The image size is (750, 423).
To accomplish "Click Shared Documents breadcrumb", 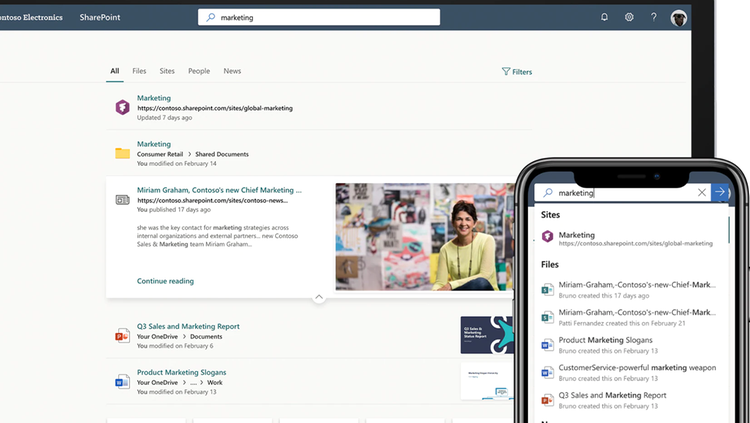I will click(x=221, y=154).
